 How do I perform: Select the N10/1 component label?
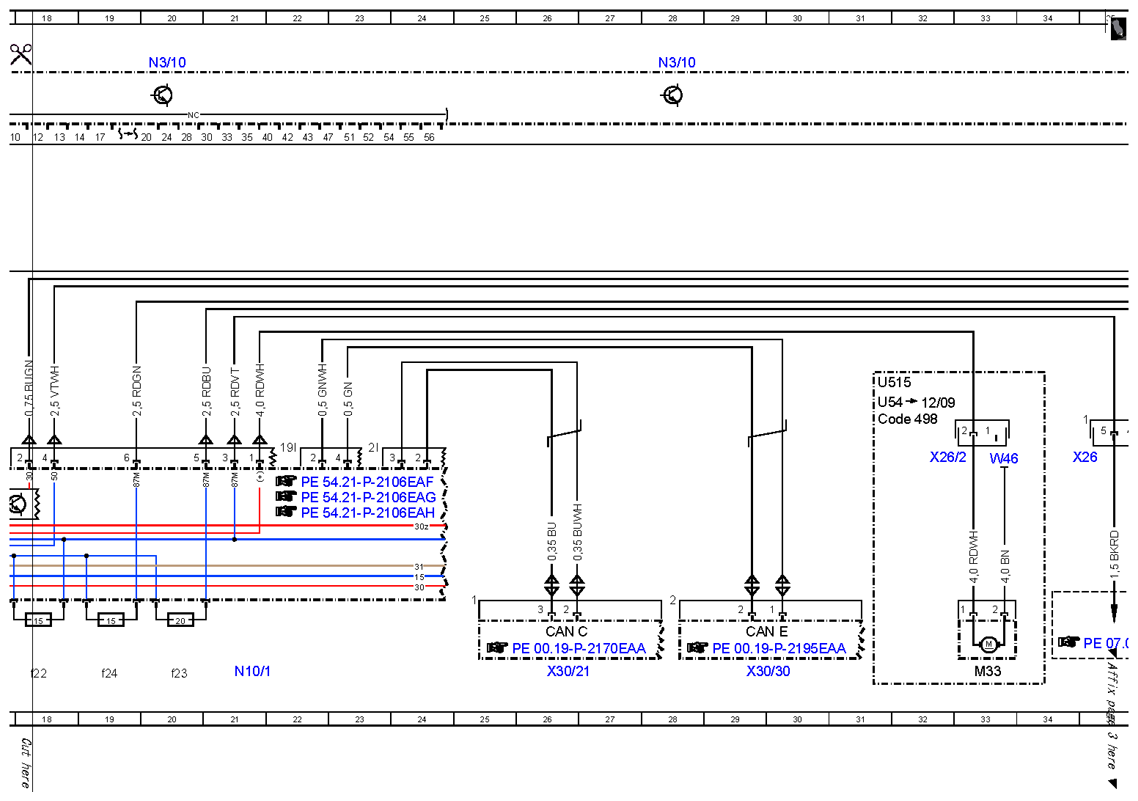[252, 671]
